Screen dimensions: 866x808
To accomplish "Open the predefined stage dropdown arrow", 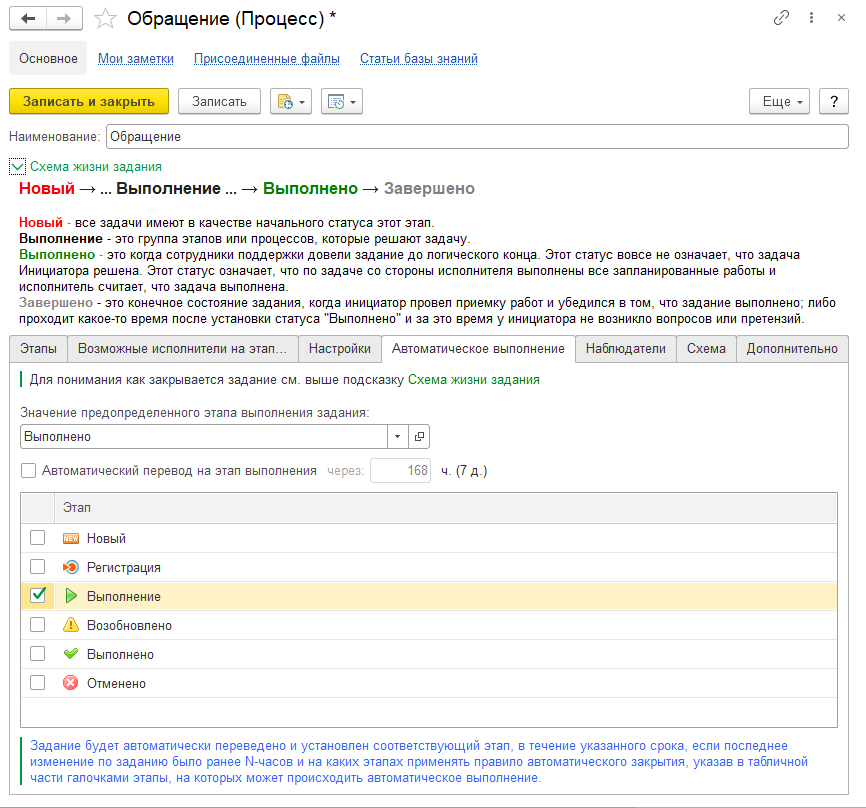I will point(396,436).
